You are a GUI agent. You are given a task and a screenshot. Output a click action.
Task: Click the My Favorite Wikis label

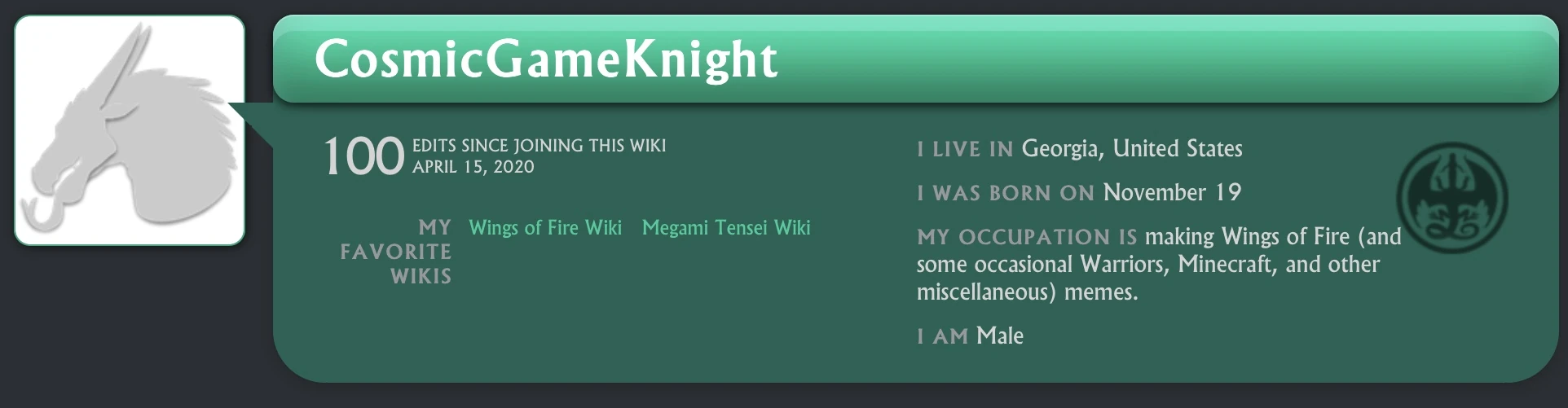point(396,252)
